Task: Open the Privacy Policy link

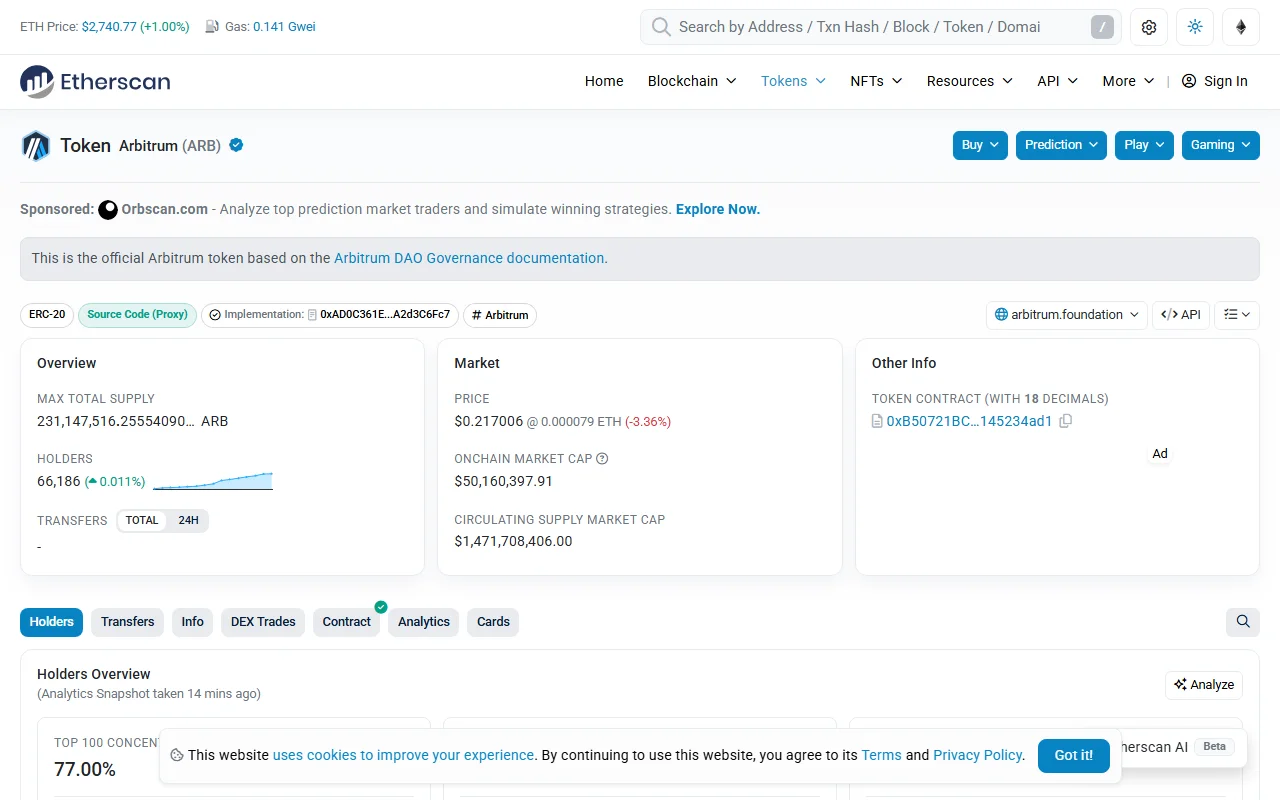Action: (978, 755)
